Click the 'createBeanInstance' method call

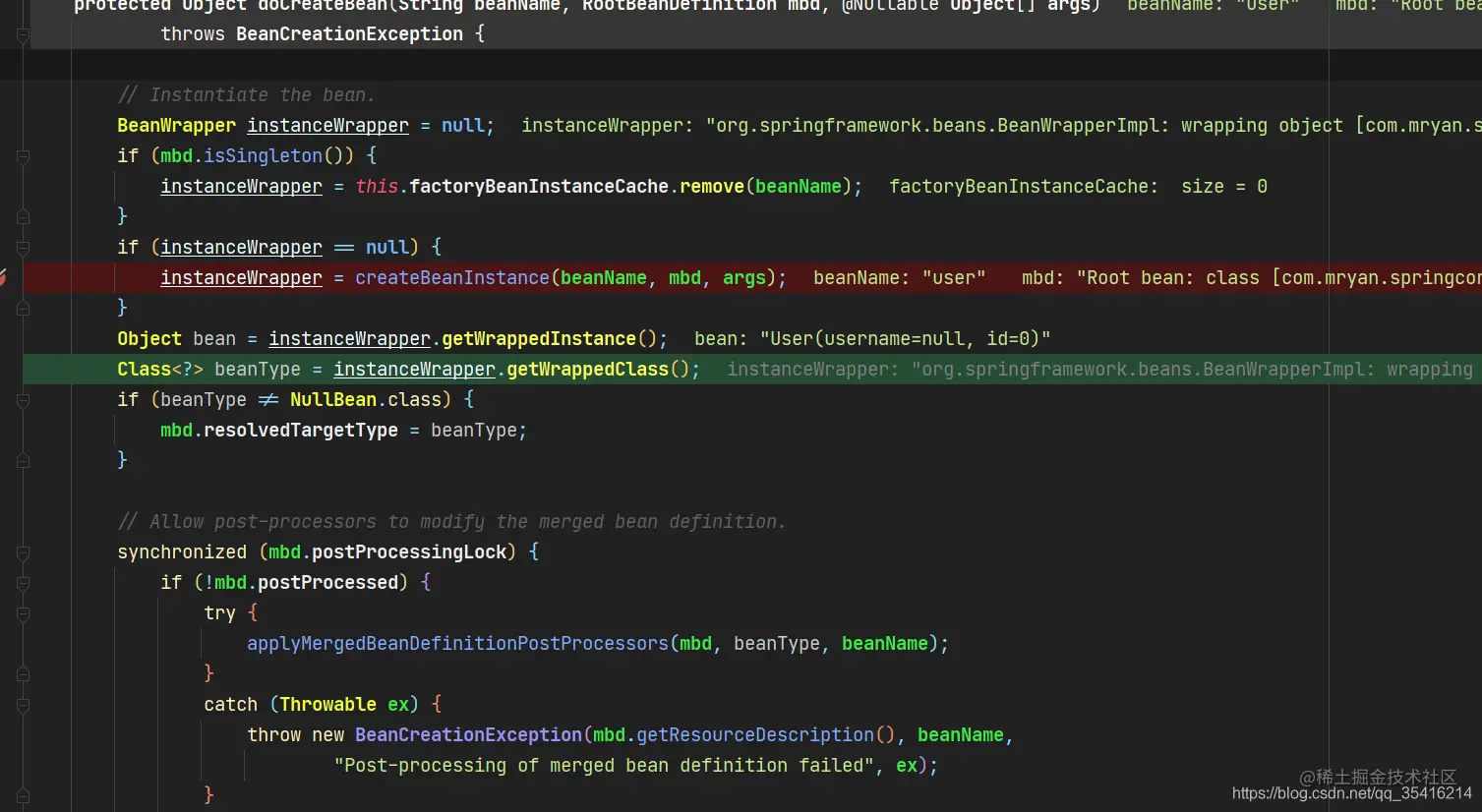coord(452,278)
